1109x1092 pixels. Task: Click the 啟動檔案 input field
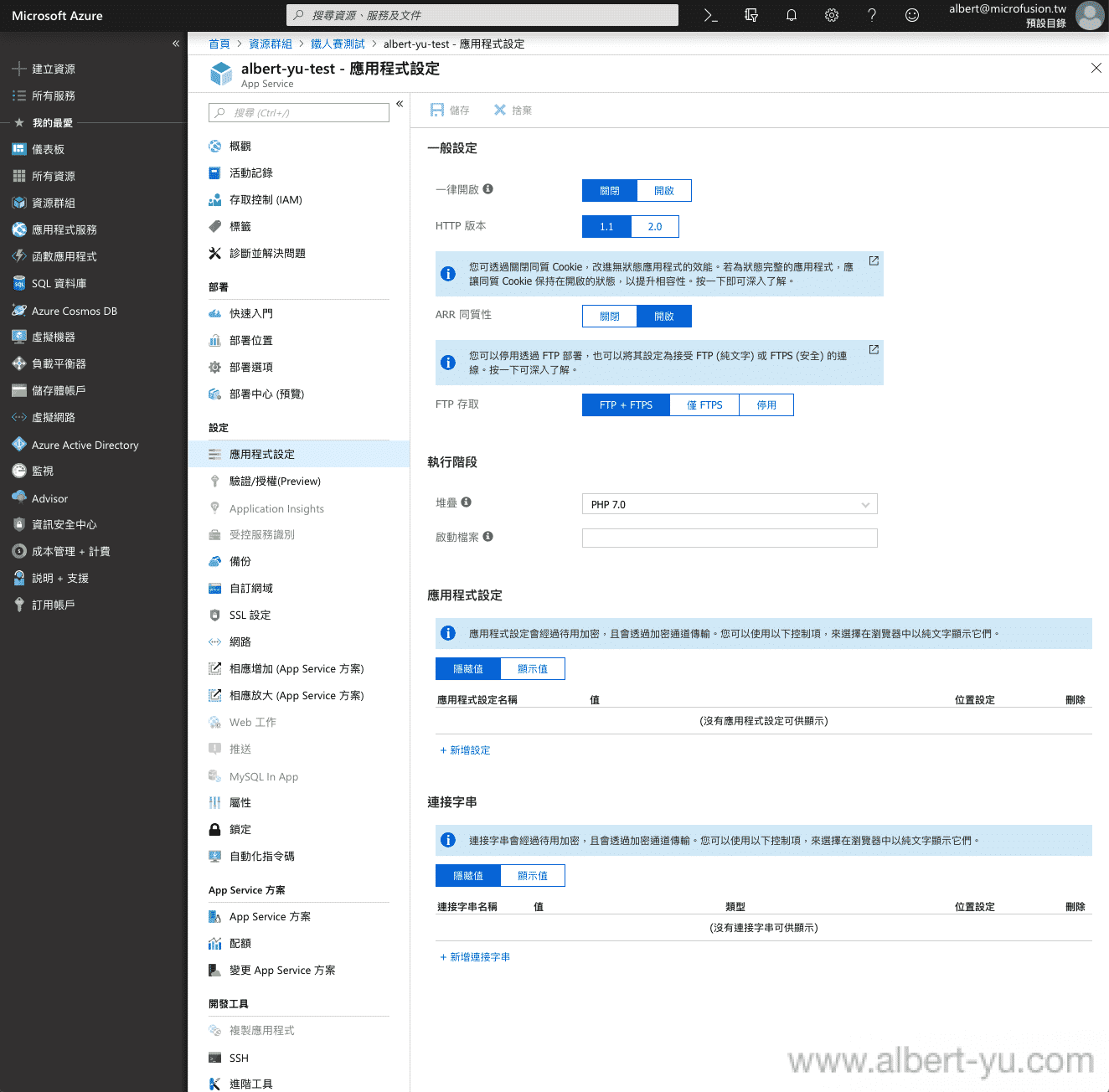pos(729,538)
